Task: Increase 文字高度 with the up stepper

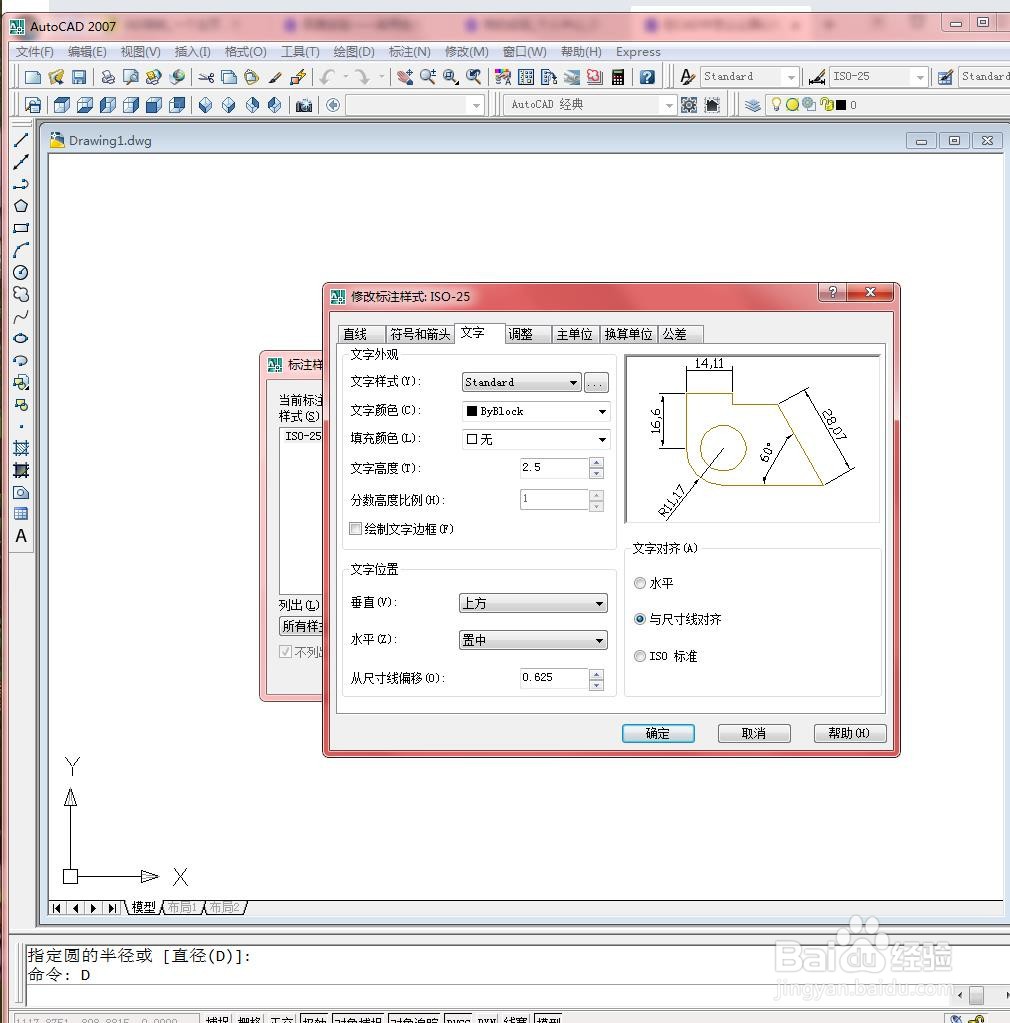Action: pos(596,463)
